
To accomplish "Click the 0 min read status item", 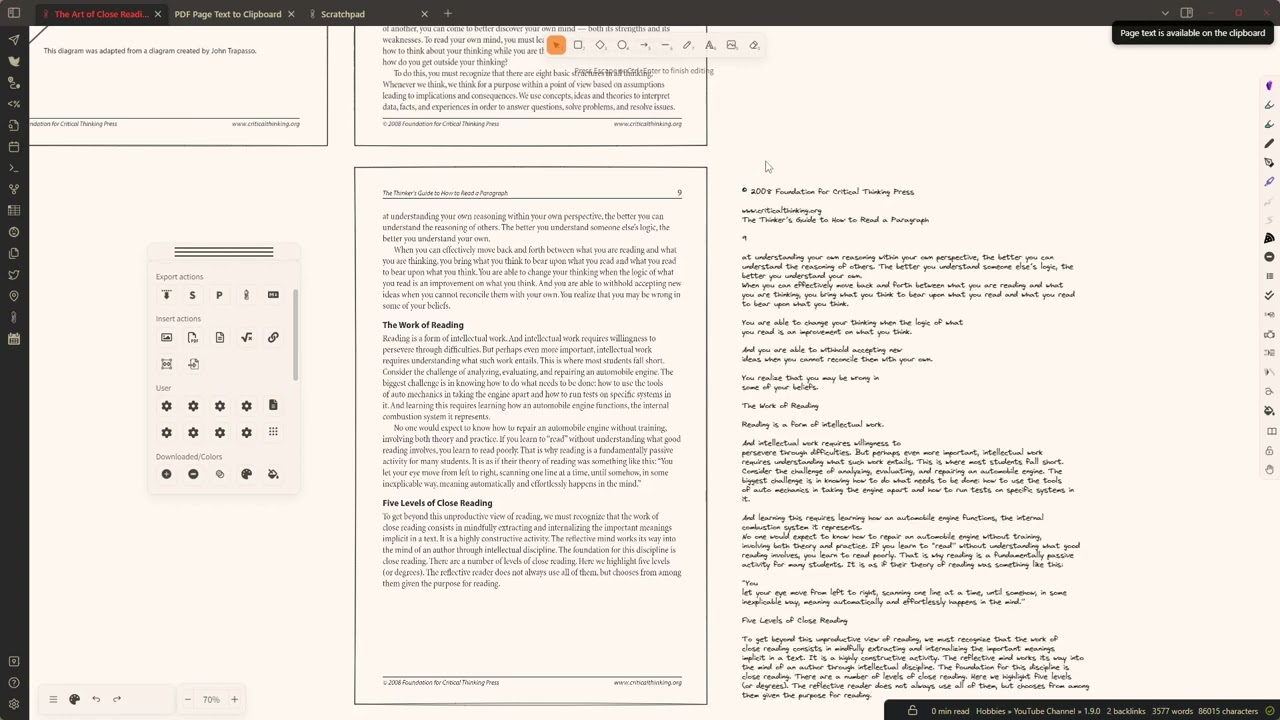I will coord(950,711).
